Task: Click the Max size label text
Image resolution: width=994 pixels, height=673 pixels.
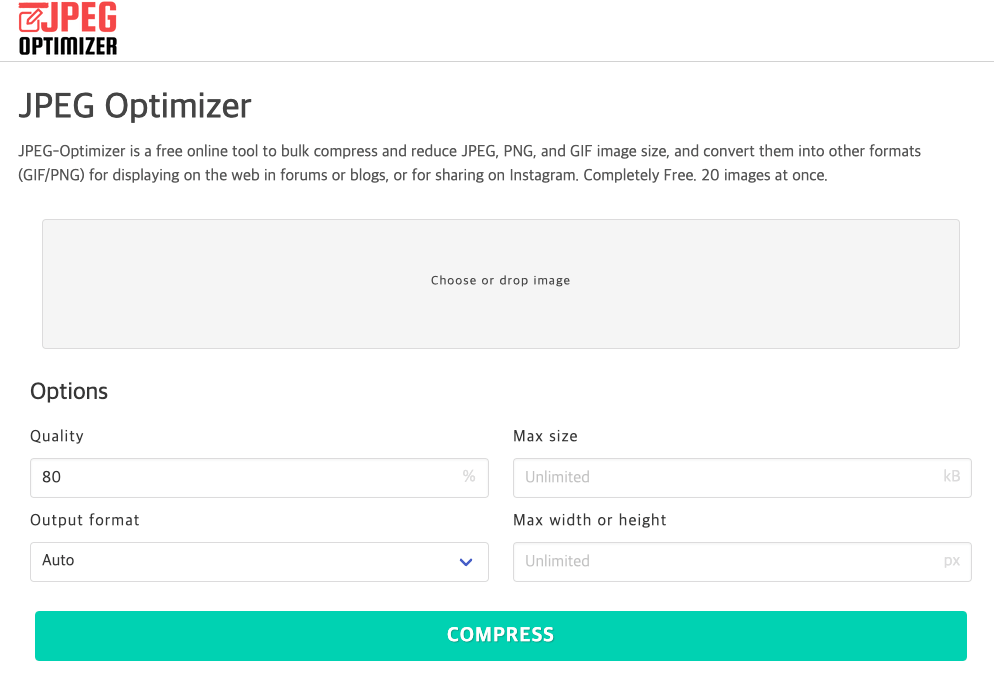Action: 545,436
